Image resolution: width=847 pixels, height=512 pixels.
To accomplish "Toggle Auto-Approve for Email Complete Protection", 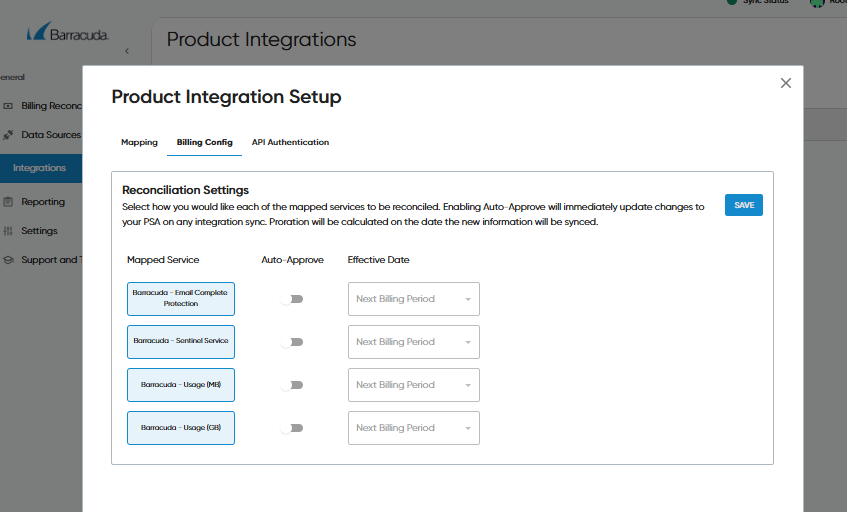I will (x=292, y=299).
